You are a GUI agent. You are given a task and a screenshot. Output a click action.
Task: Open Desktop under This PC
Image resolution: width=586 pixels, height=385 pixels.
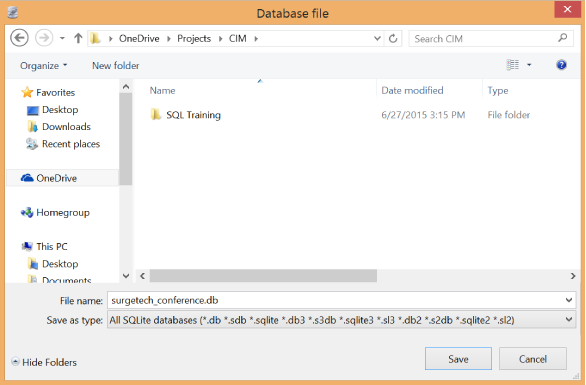(60, 264)
